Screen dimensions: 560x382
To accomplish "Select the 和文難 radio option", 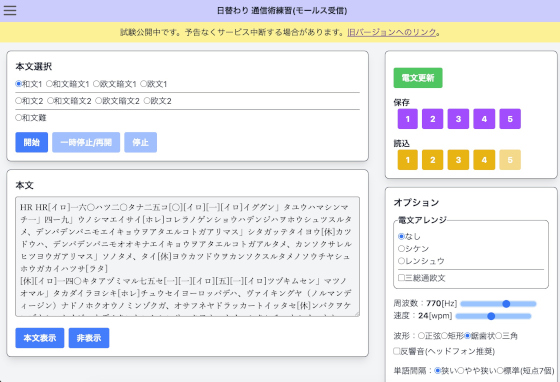I will pos(18,117).
